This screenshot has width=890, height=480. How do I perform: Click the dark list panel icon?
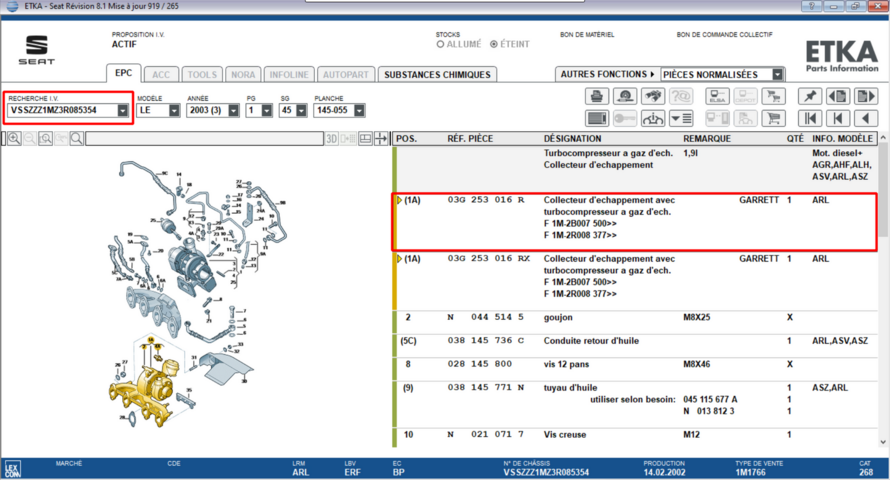[597, 118]
